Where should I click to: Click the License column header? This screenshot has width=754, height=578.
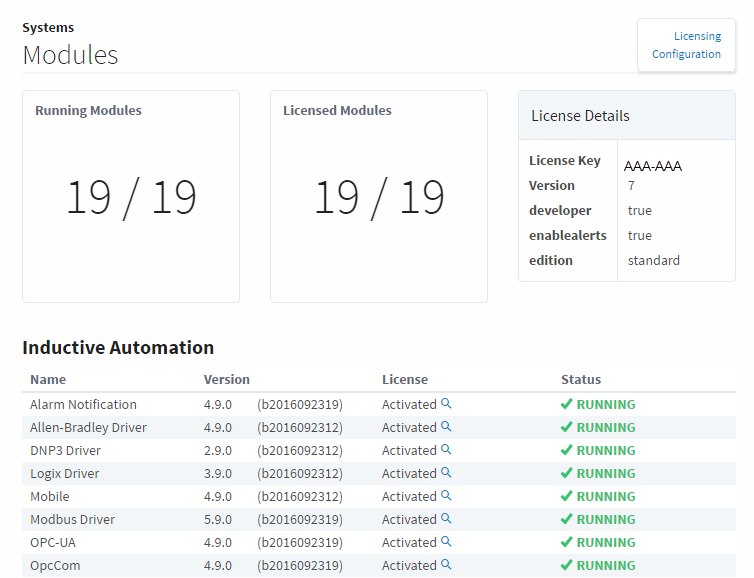tap(405, 380)
